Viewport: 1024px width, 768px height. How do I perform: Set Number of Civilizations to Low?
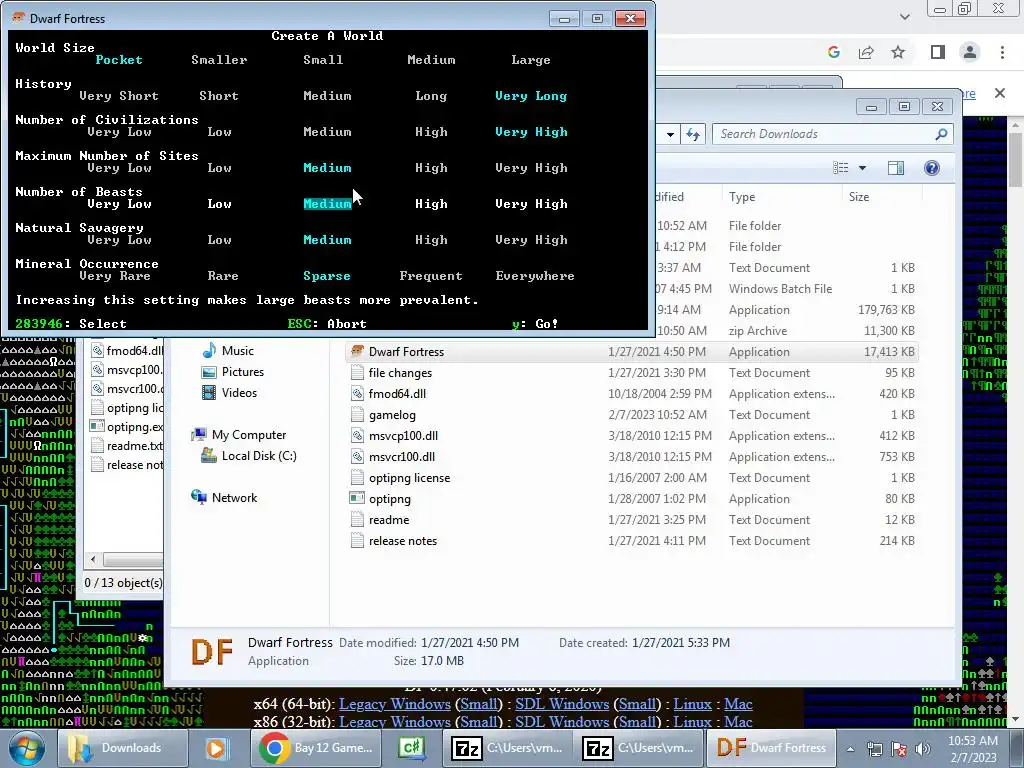coord(219,132)
